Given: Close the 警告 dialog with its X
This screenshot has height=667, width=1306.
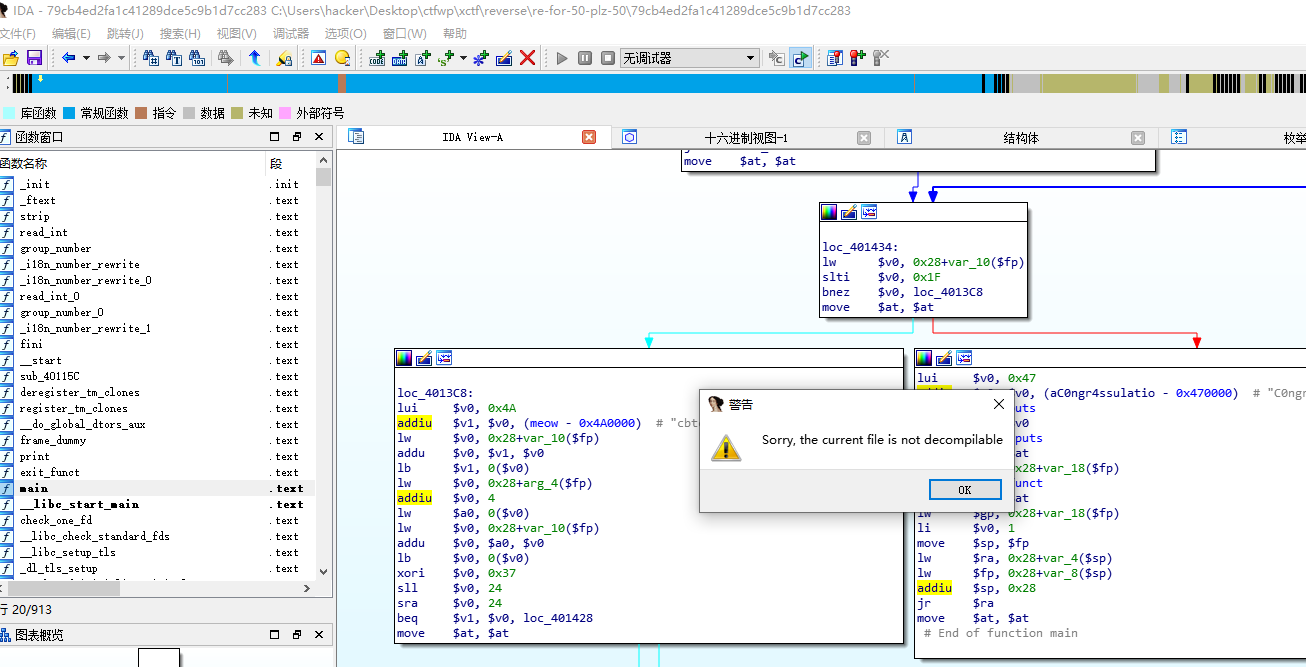Looking at the screenshot, I should coord(998,404).
